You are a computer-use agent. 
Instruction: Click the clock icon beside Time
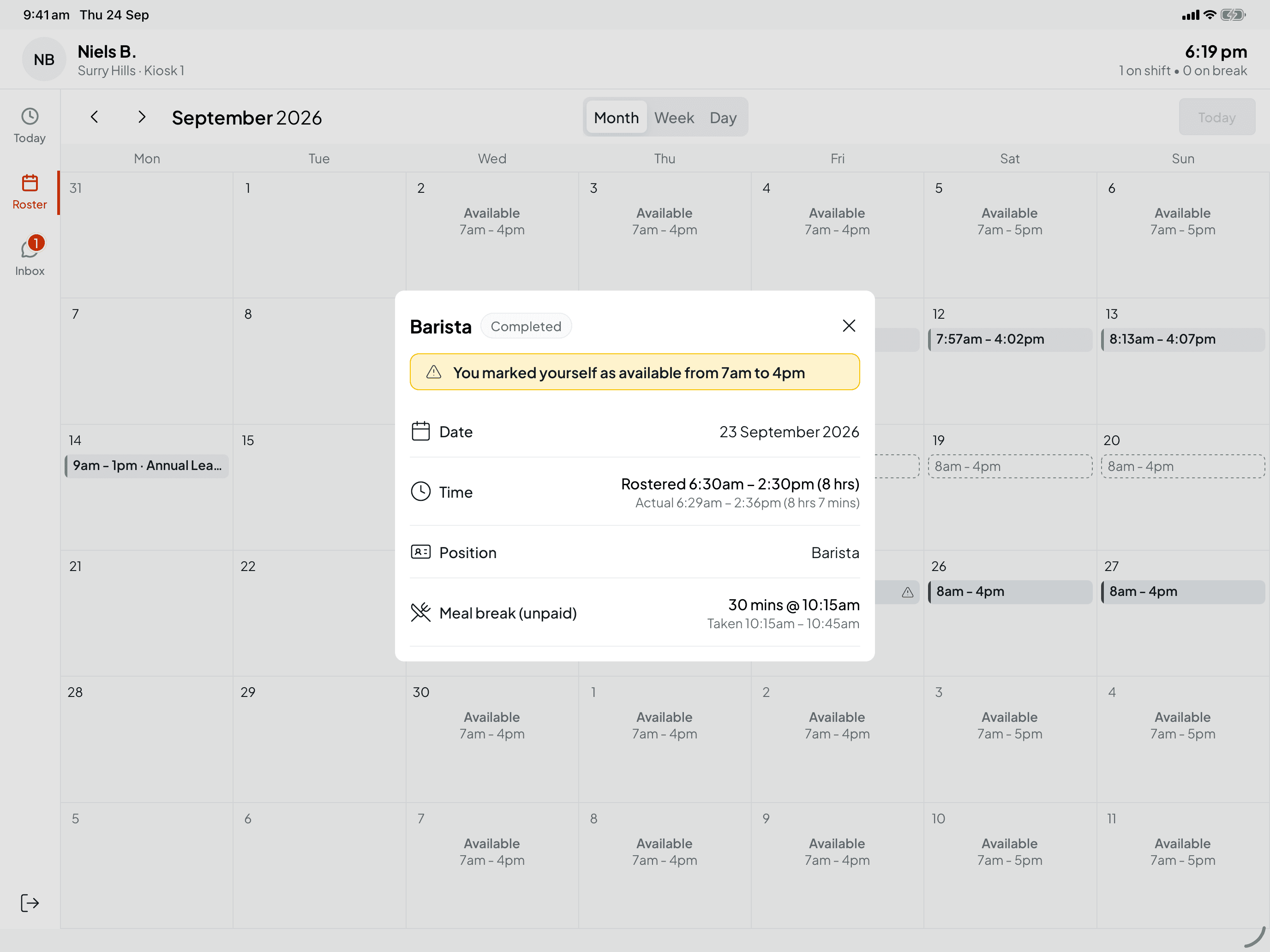[x=421, y=492]
